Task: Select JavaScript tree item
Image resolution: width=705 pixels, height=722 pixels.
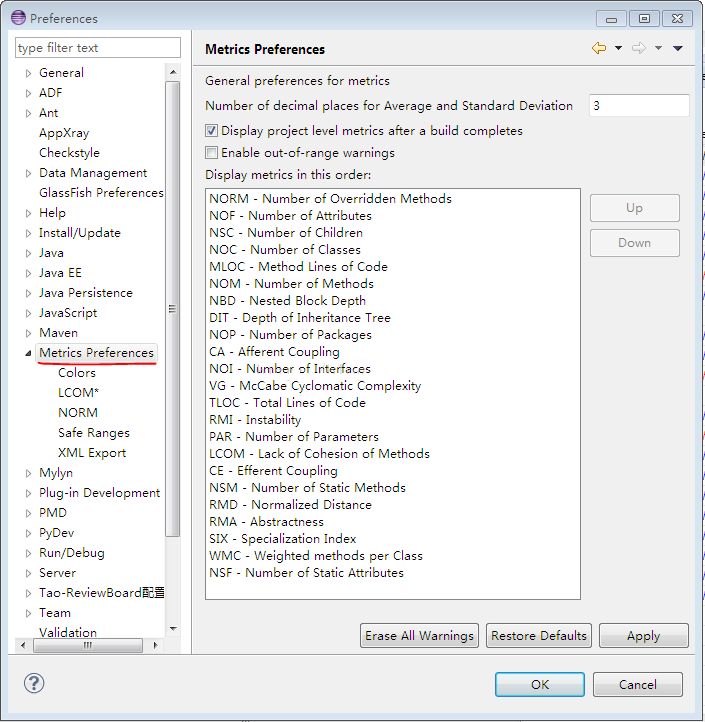Action: pos(68,313)
